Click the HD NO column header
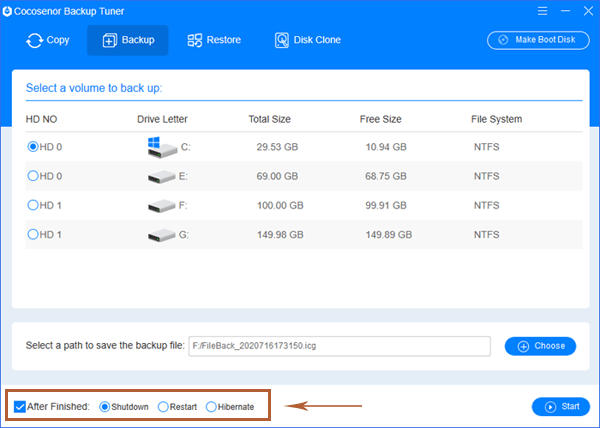This screenshot has height=428, width=600. point(41,119)
